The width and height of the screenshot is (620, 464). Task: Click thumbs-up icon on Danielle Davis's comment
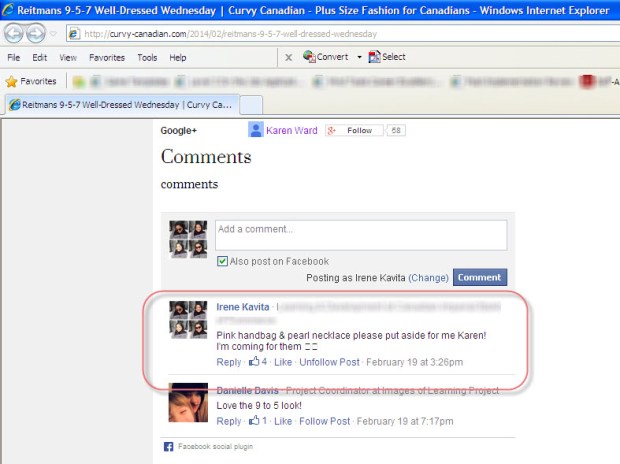coord(254,422)
